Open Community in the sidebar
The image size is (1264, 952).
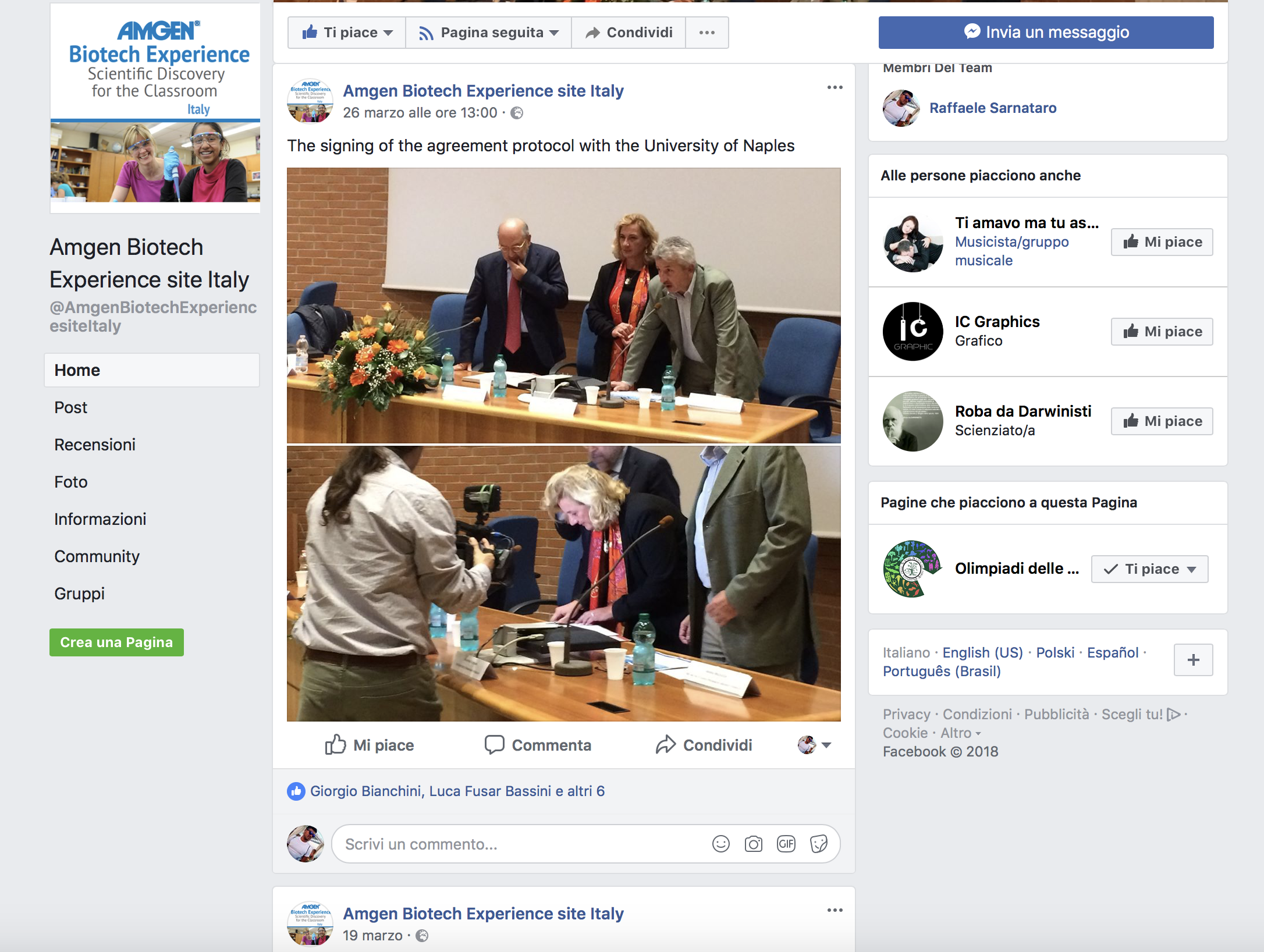coord(97,556)
